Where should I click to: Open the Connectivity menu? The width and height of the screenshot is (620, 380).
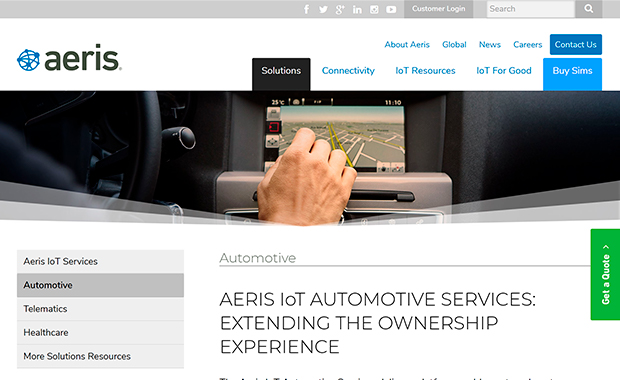[348, 71]
